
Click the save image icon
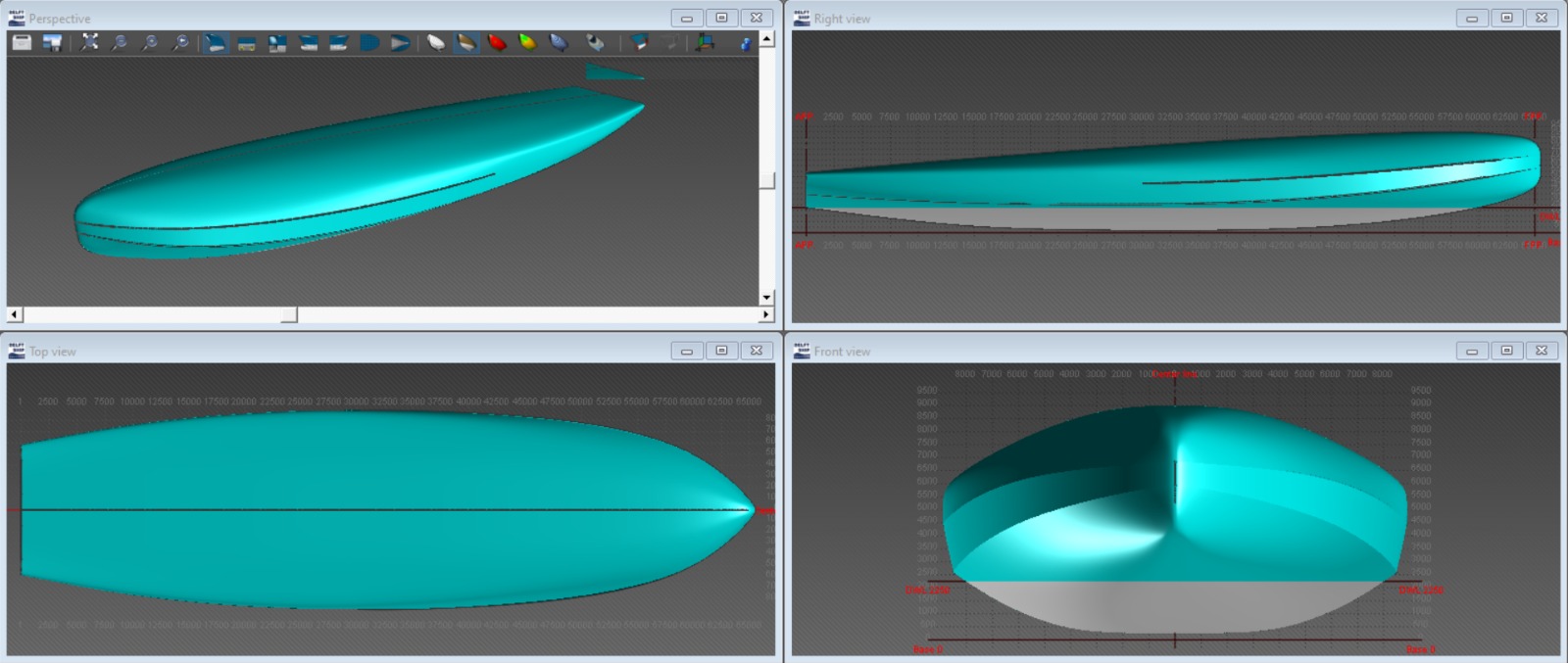pos(53,42)
